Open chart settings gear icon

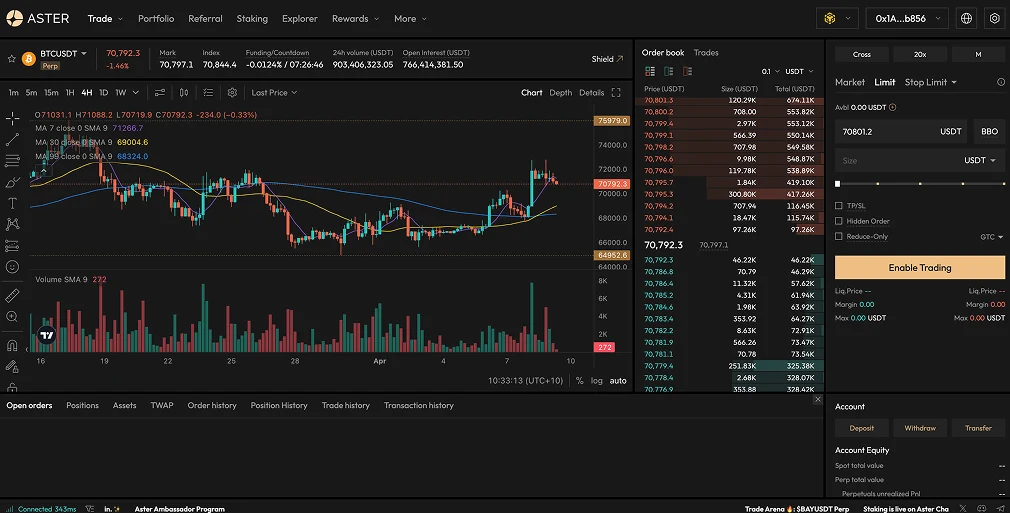tap(232, 93)
